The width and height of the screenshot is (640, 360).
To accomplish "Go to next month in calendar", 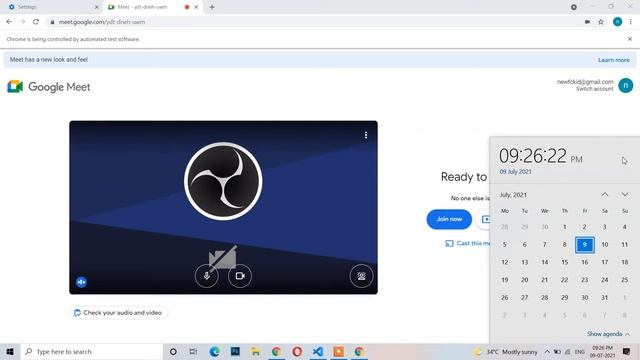I will [625, 195].
